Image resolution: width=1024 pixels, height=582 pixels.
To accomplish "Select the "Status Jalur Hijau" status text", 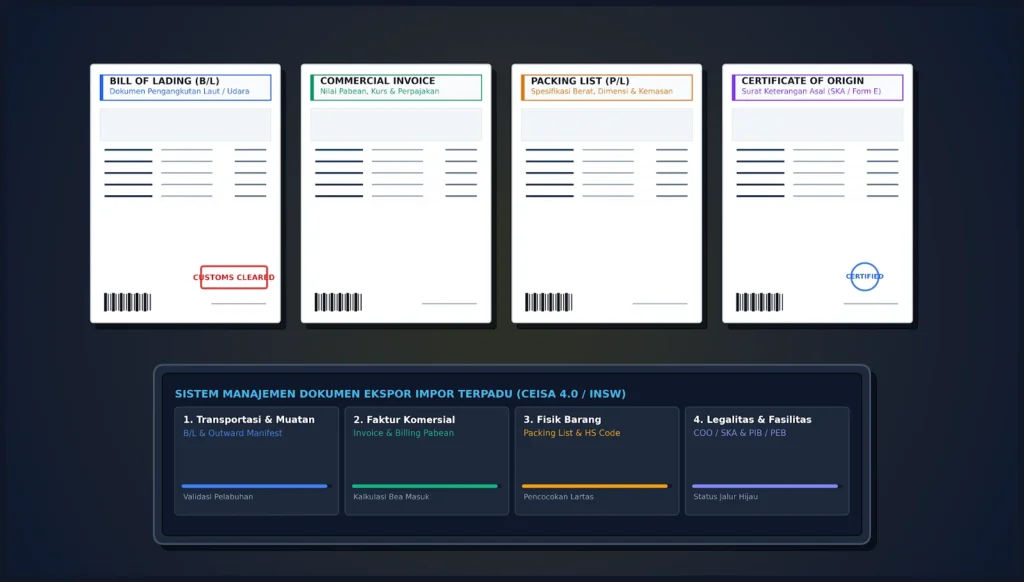I will 726,496.
